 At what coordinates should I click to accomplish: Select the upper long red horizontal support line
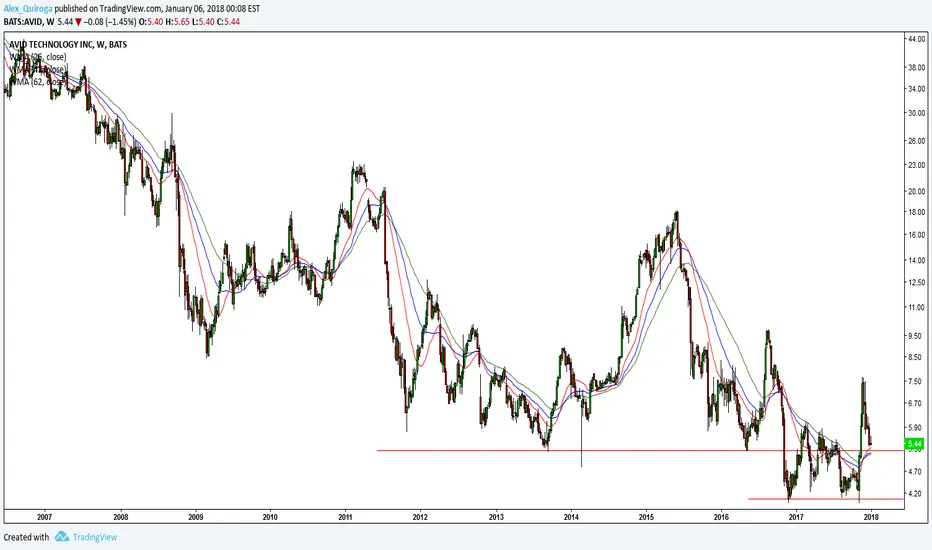coord(640,451)
